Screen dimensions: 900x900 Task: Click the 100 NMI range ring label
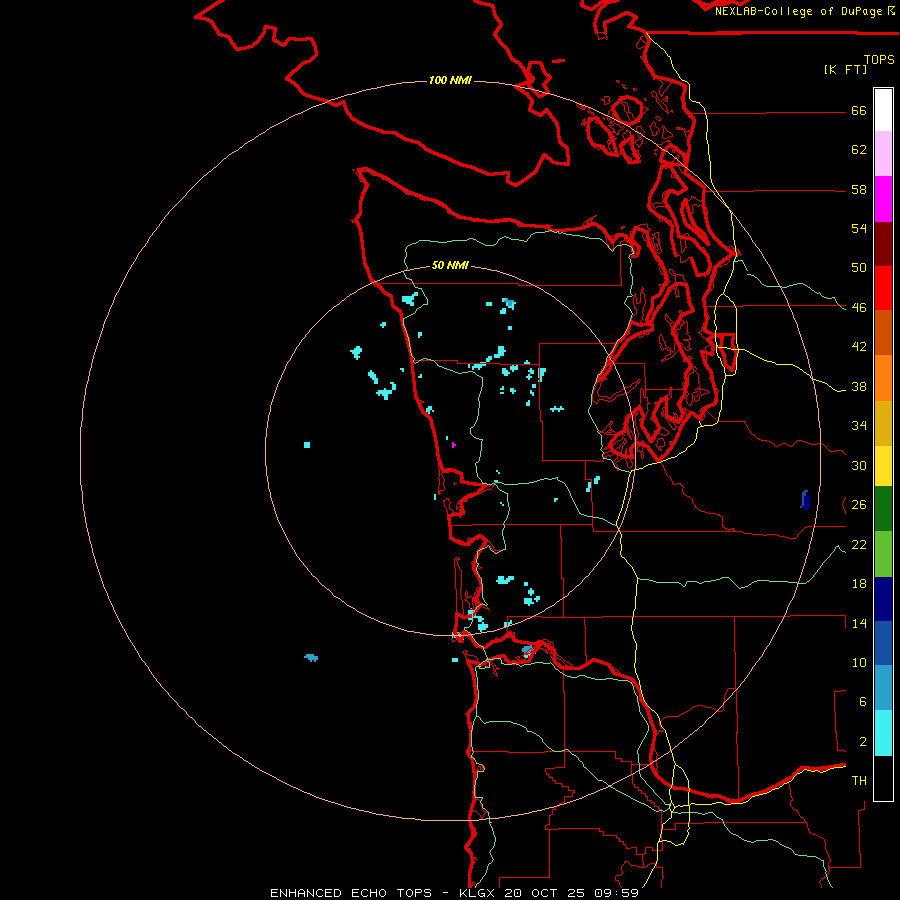point(450,80)
